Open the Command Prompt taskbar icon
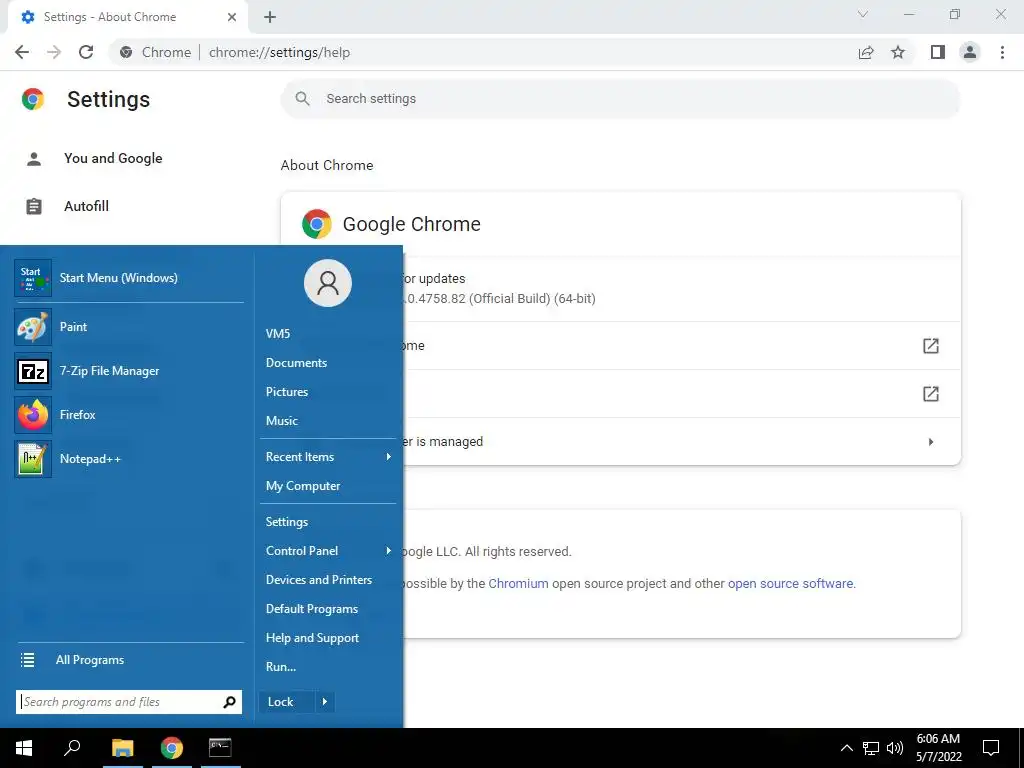The width and height of the screenshot is (1024, 768). coord(220,748)
